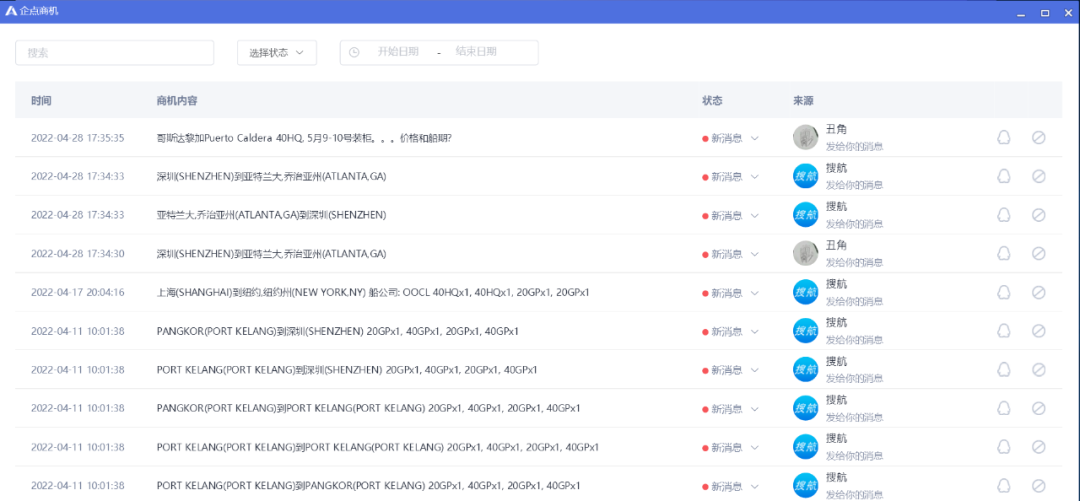This screenshot has width=1080, height=501.
Task: Click the 搜索 search input field
Action: tap(115, 53)
